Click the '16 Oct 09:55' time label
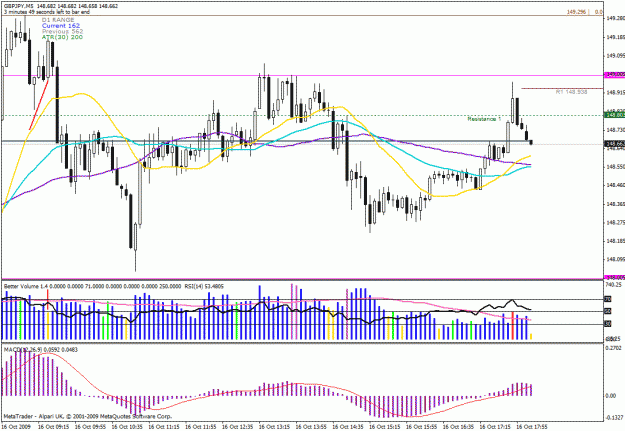The image size is (625, 431). 90,427
